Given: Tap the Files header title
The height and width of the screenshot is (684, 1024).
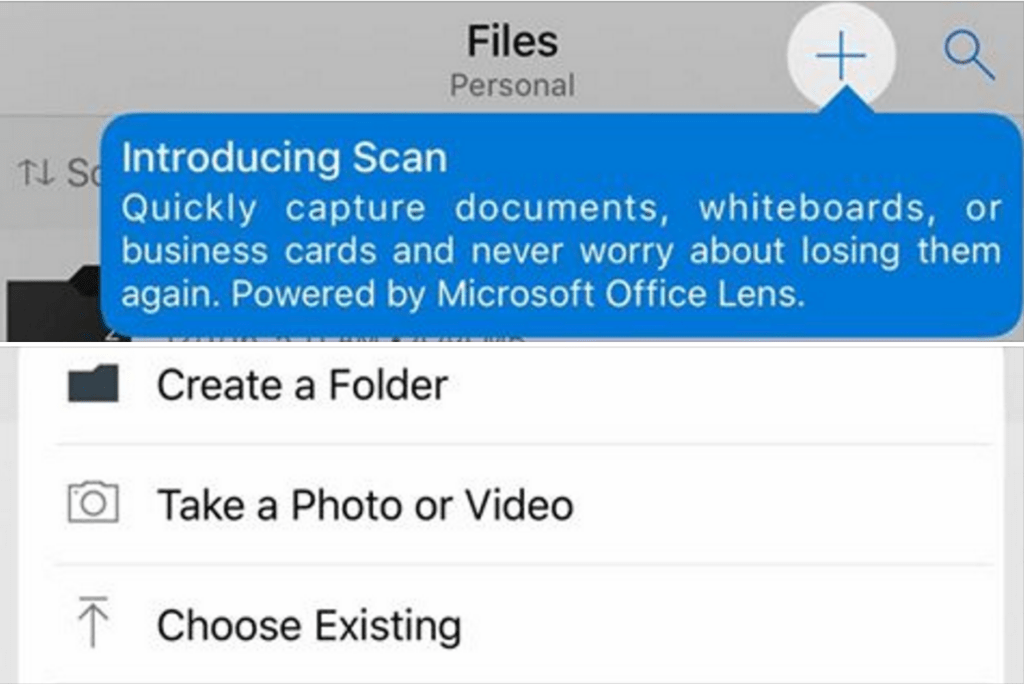Looking at the screenshot, I should pyautogui.click(x=512, y=40).
